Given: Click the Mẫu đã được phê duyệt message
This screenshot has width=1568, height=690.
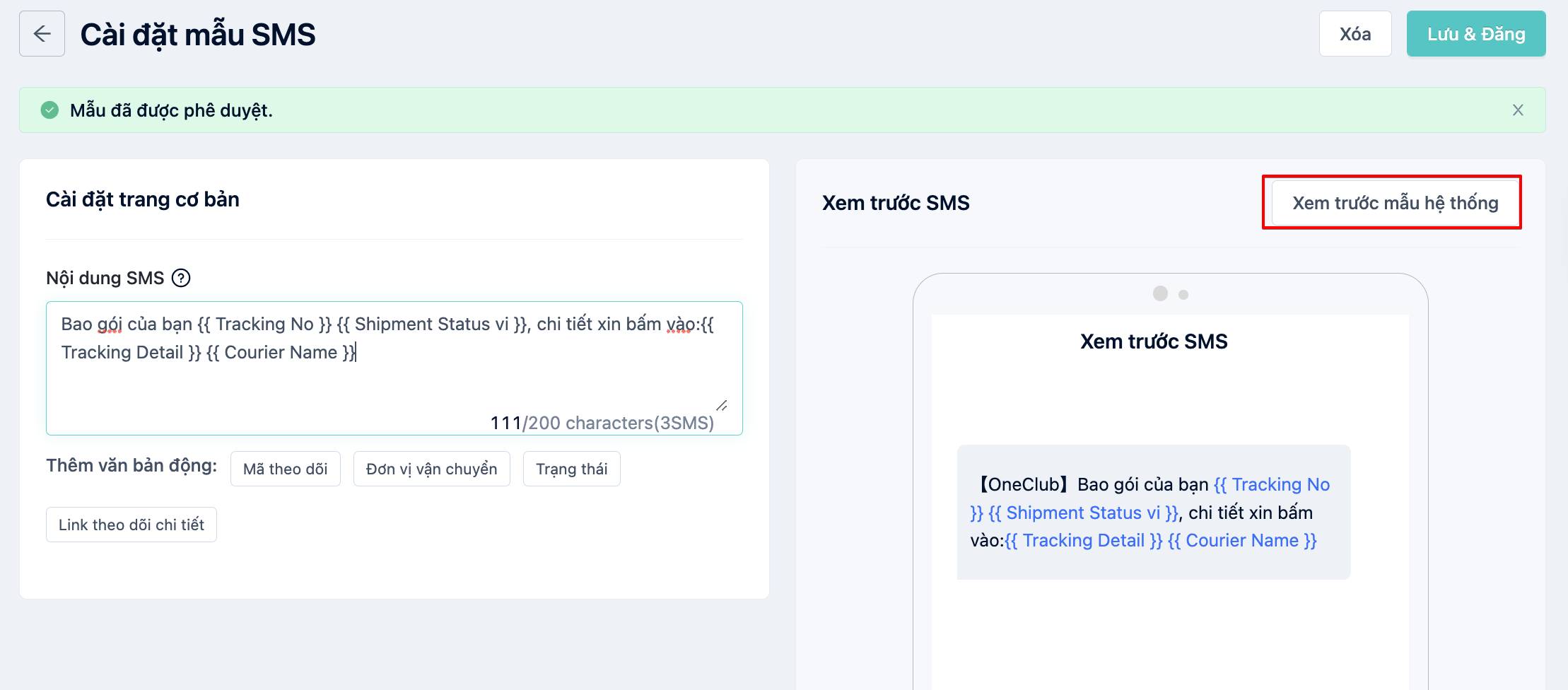Looking at the screenshot, I should (x=171, y=110).
